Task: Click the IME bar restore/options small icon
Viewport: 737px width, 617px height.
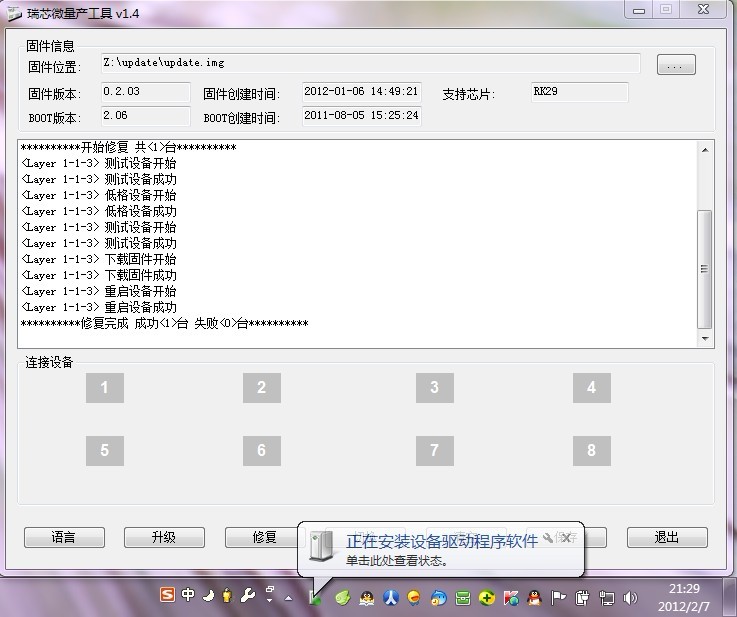Action: pos(270,594)
